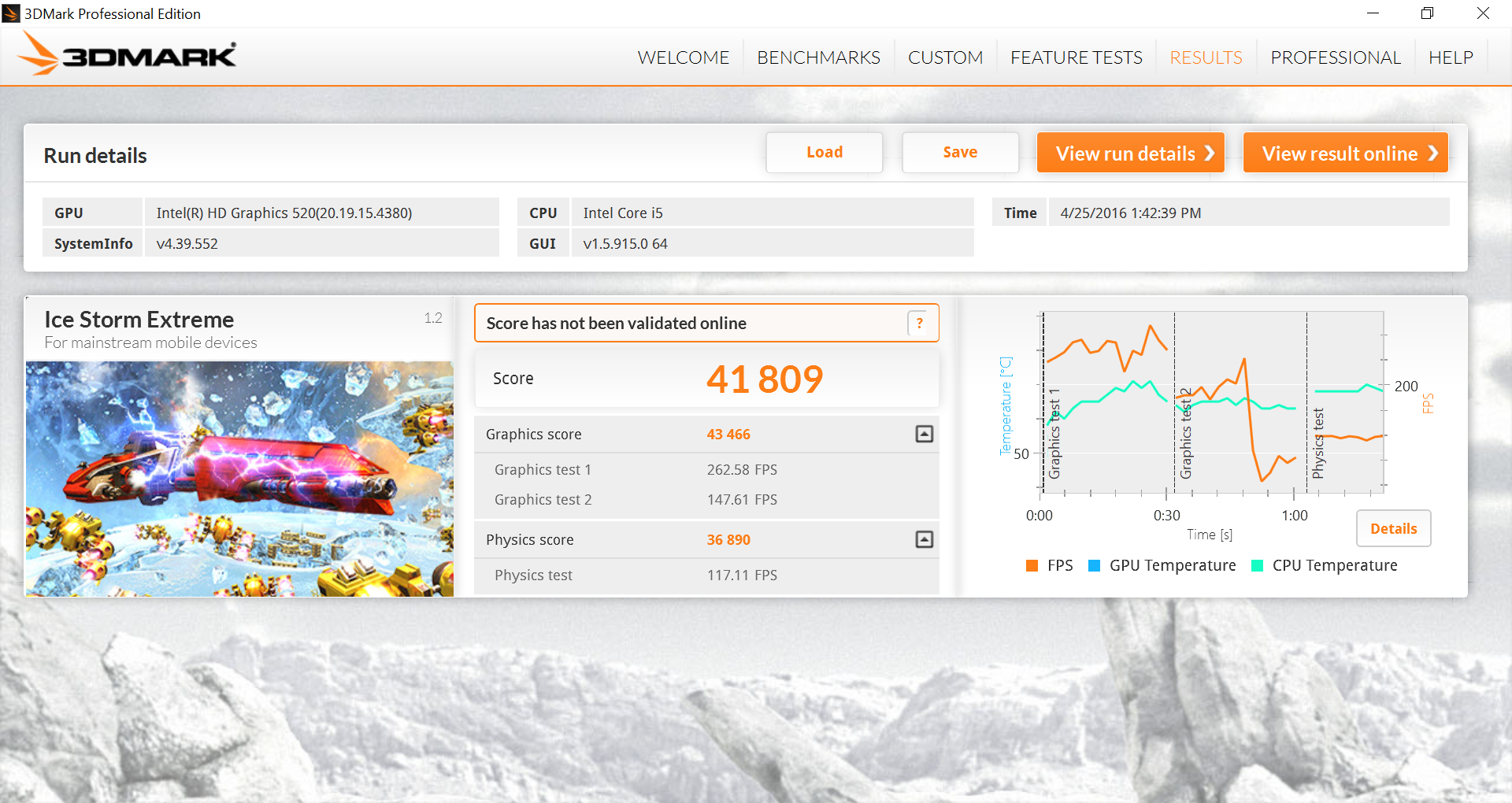
Task: Click the Graphics score value 43 466
Action: pyautogui.click(x=728, y=434)
